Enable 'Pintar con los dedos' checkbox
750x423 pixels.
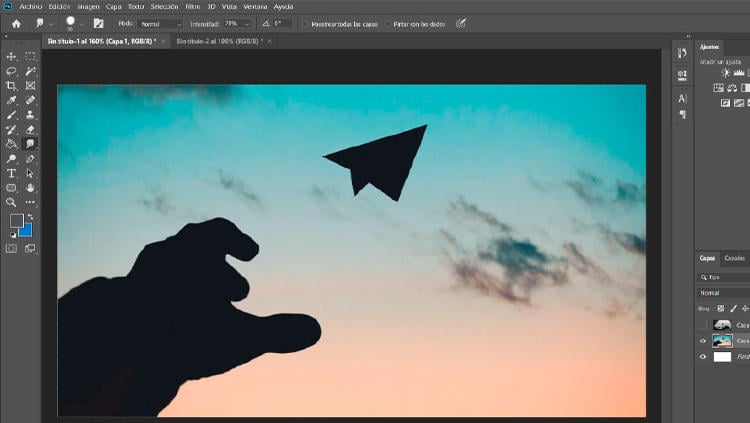click(388, 24)
